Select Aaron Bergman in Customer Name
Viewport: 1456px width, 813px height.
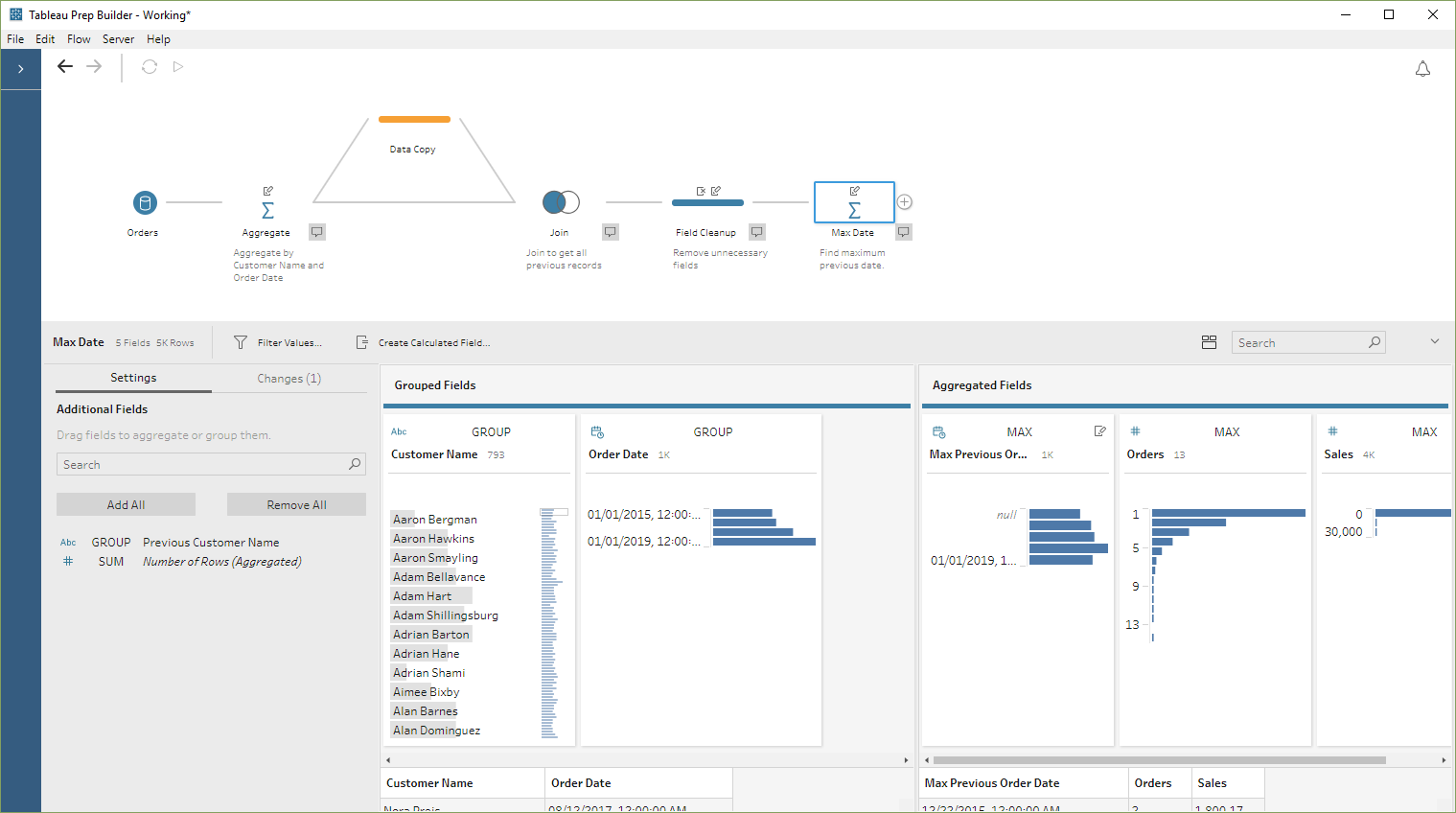[434, 520]
